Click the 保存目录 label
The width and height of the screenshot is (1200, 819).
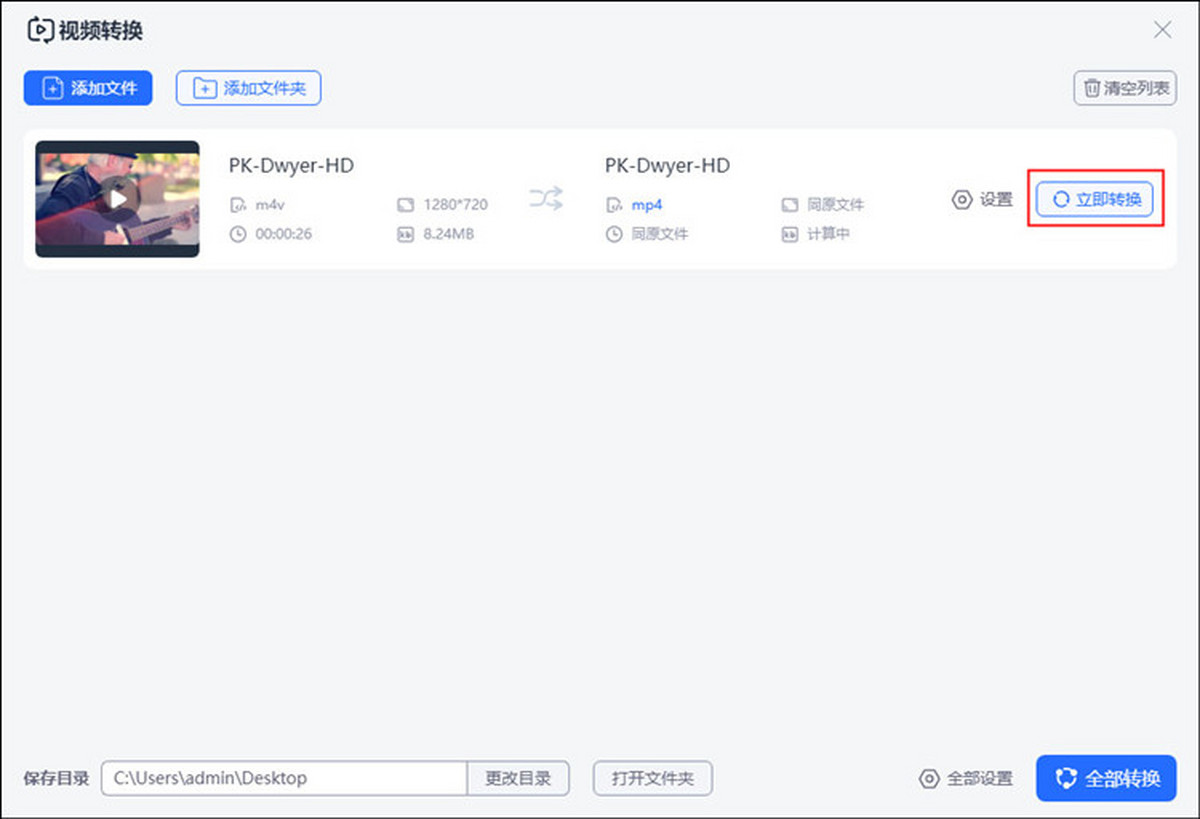click(x=56, y=778)
